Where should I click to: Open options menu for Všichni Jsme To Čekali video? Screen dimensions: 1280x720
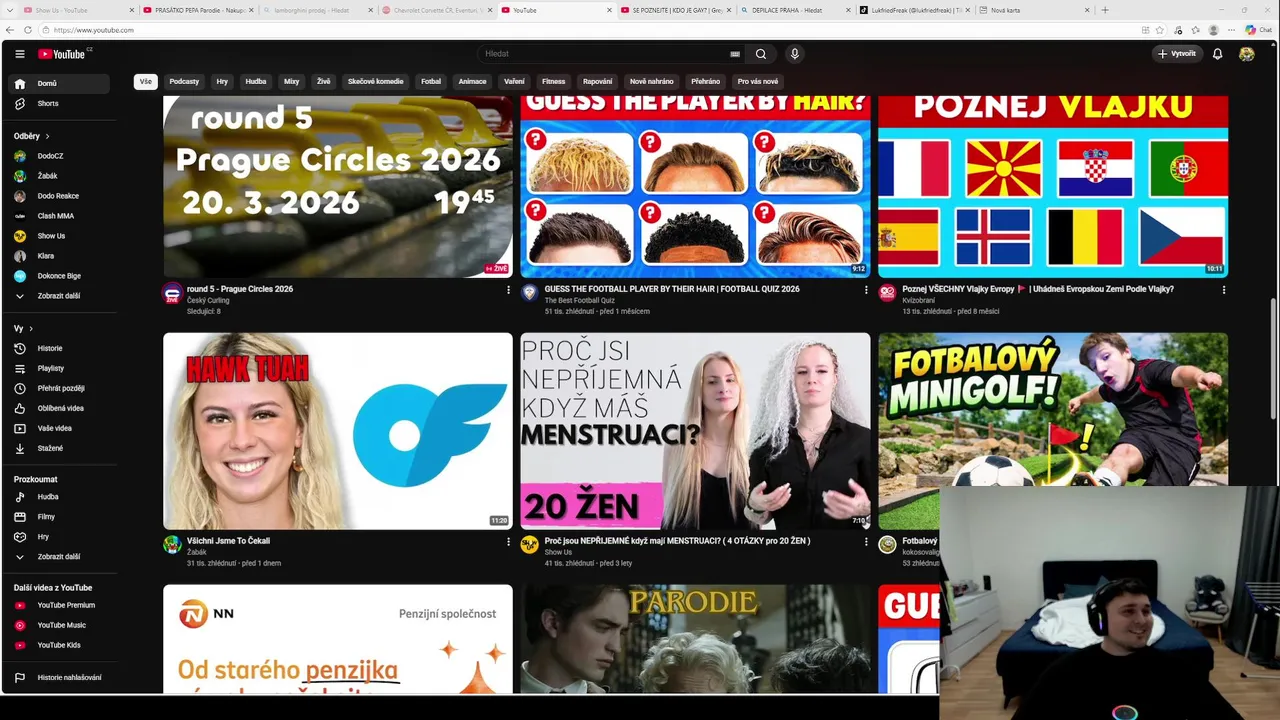click(x=508, y=542)
